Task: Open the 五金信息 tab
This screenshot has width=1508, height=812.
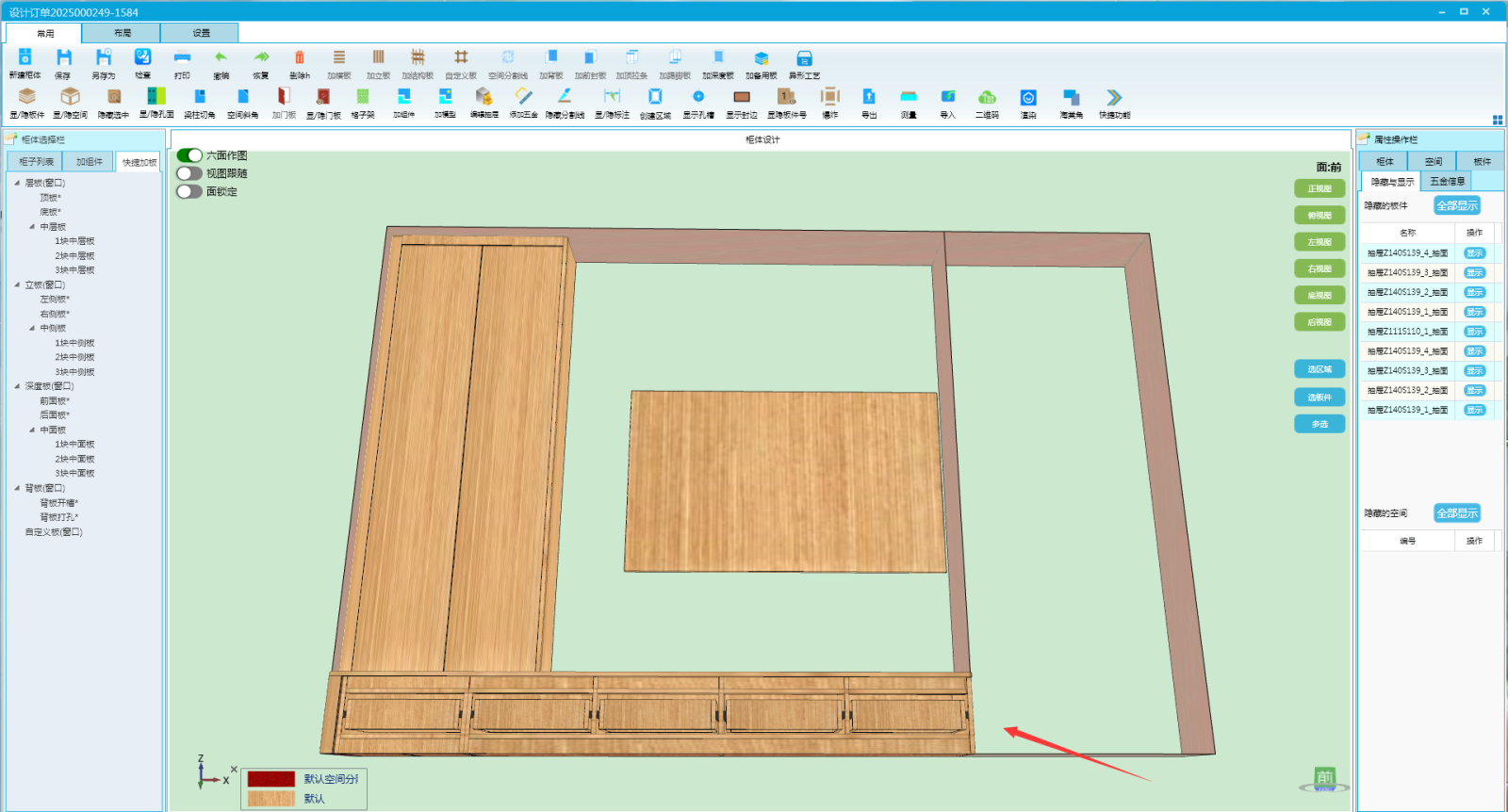Action: 1447,181
